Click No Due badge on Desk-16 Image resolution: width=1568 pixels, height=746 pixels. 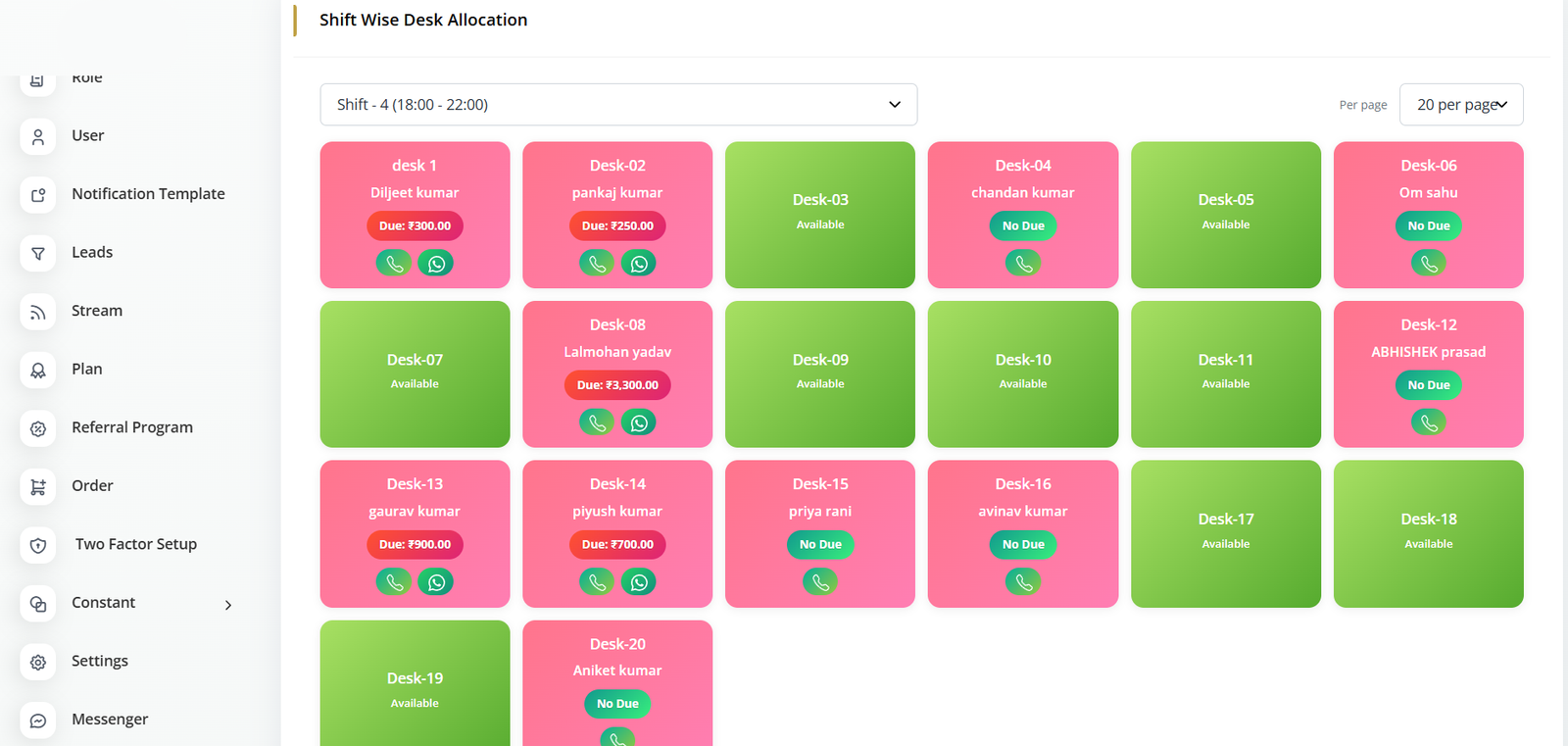(x=1023, y=544)
